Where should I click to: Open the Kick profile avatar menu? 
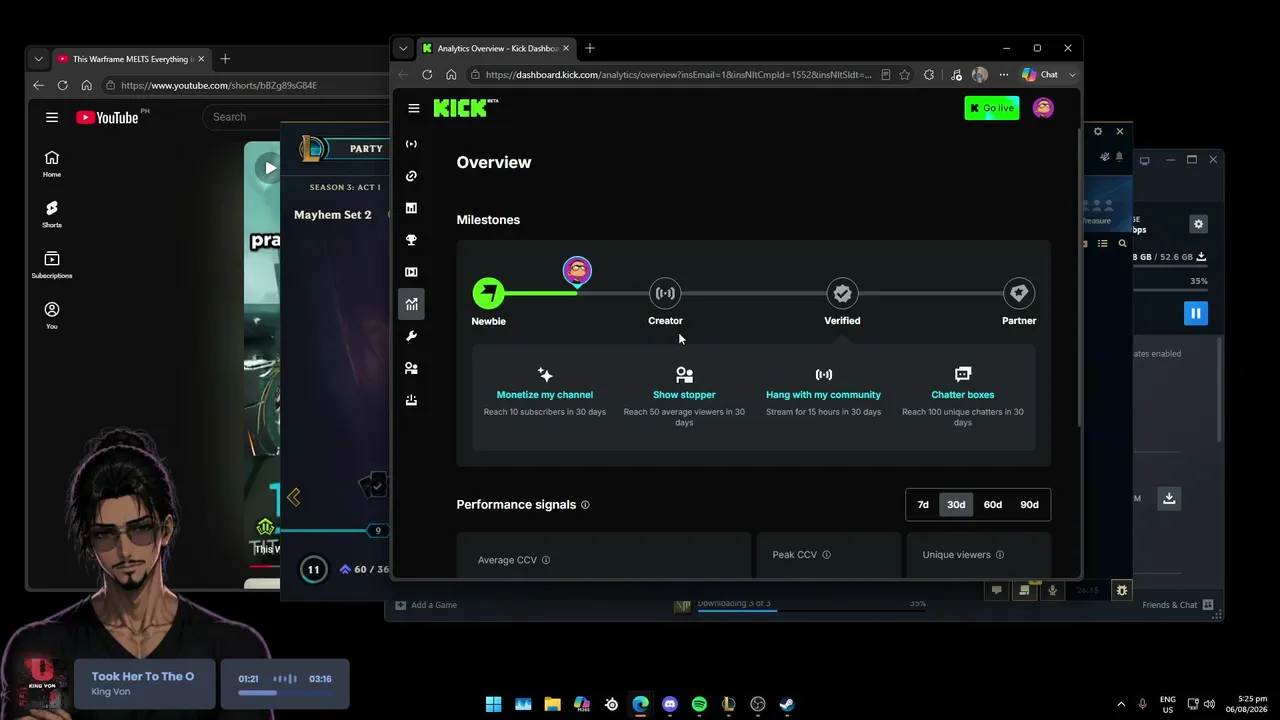(x=1043, y=108)
